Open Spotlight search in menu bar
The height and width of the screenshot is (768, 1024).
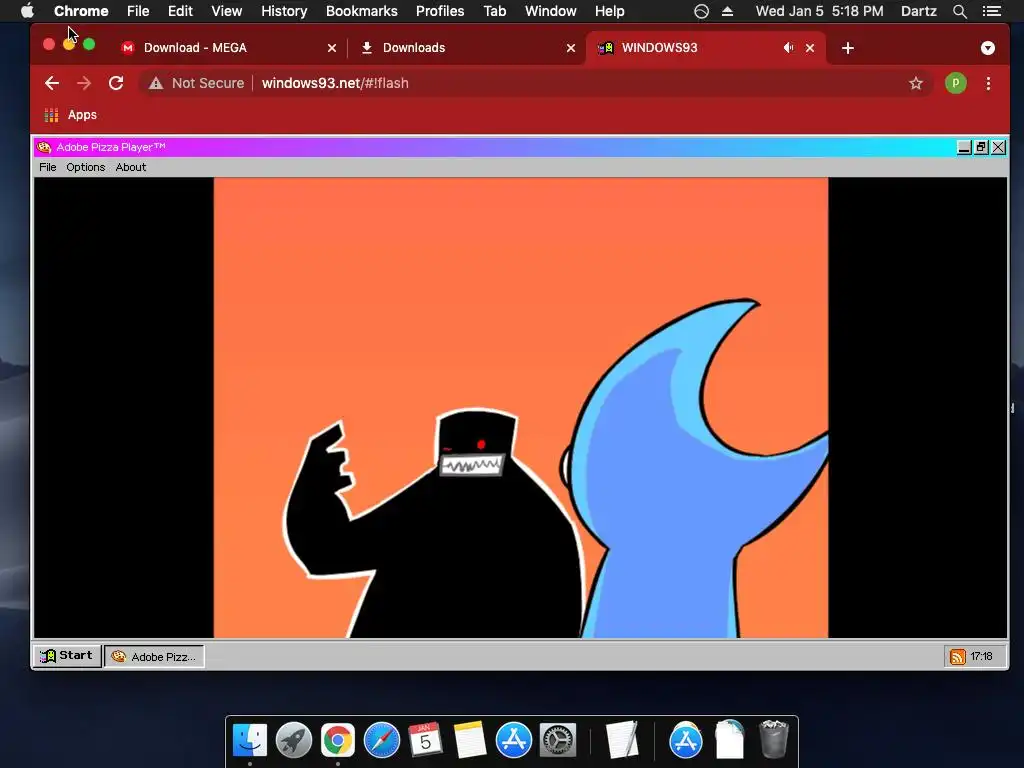[x=959, y=11]
